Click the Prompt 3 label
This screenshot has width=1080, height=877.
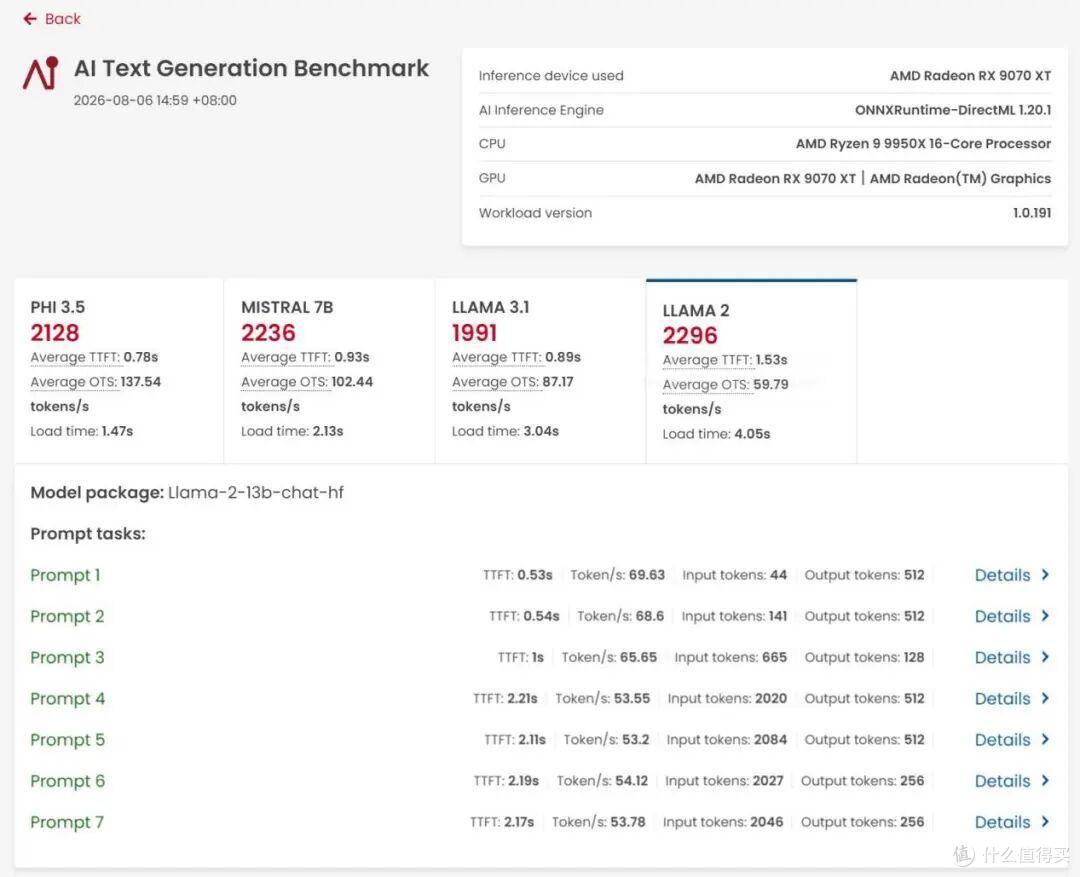coord(67,658)
